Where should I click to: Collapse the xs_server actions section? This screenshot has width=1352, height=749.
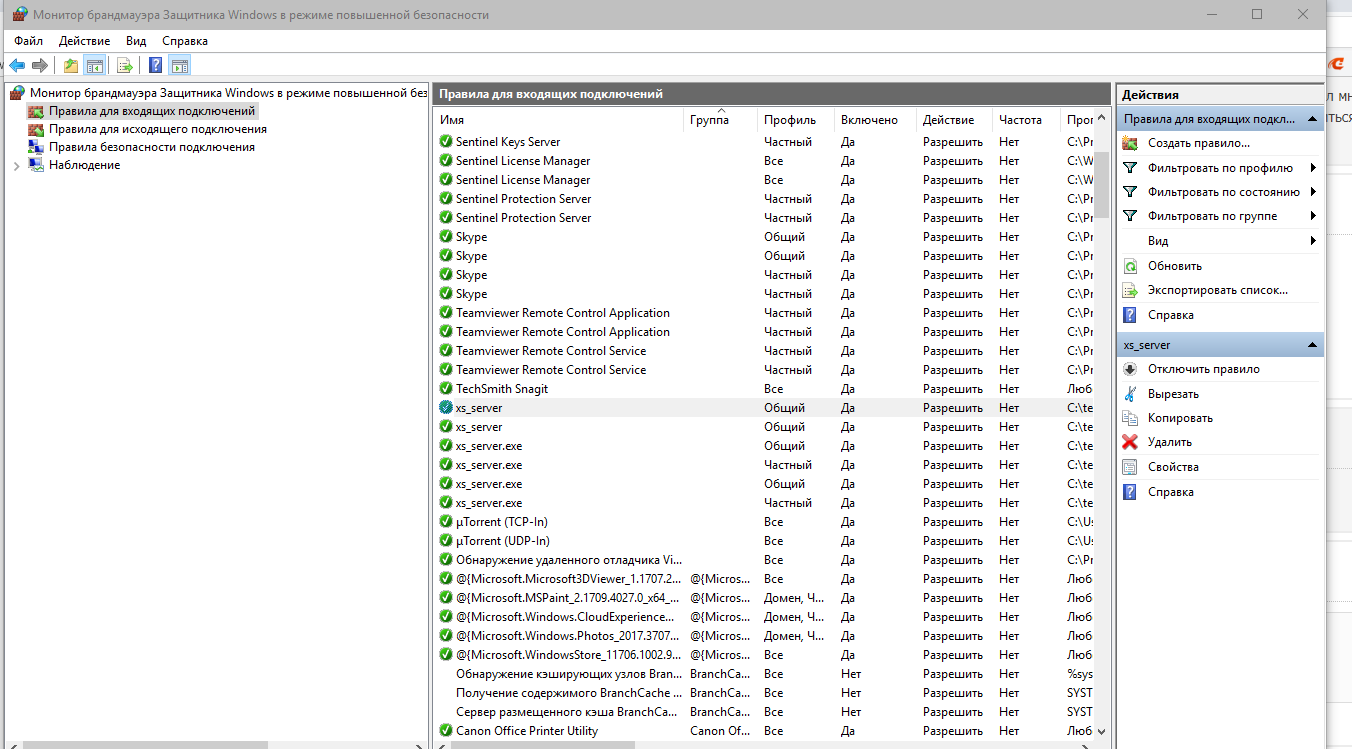point(1311,345)
